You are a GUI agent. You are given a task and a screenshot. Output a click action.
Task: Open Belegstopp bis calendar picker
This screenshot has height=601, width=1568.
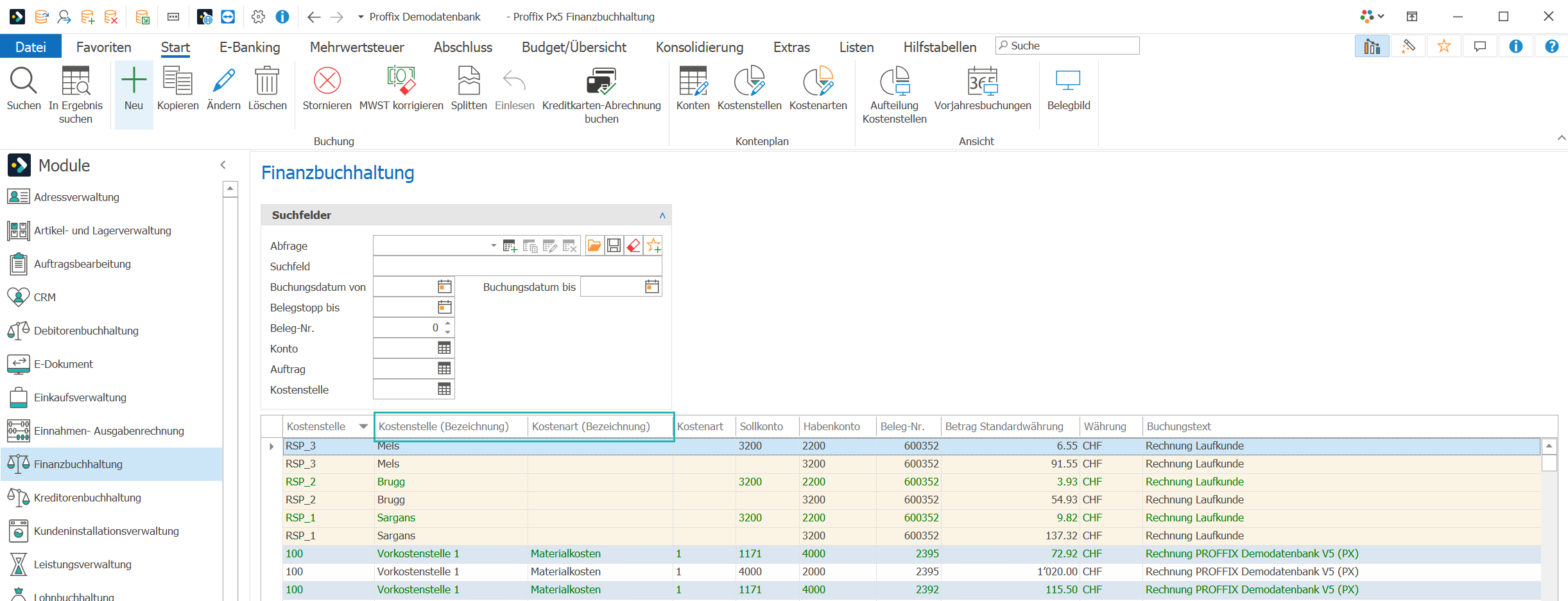445,307
